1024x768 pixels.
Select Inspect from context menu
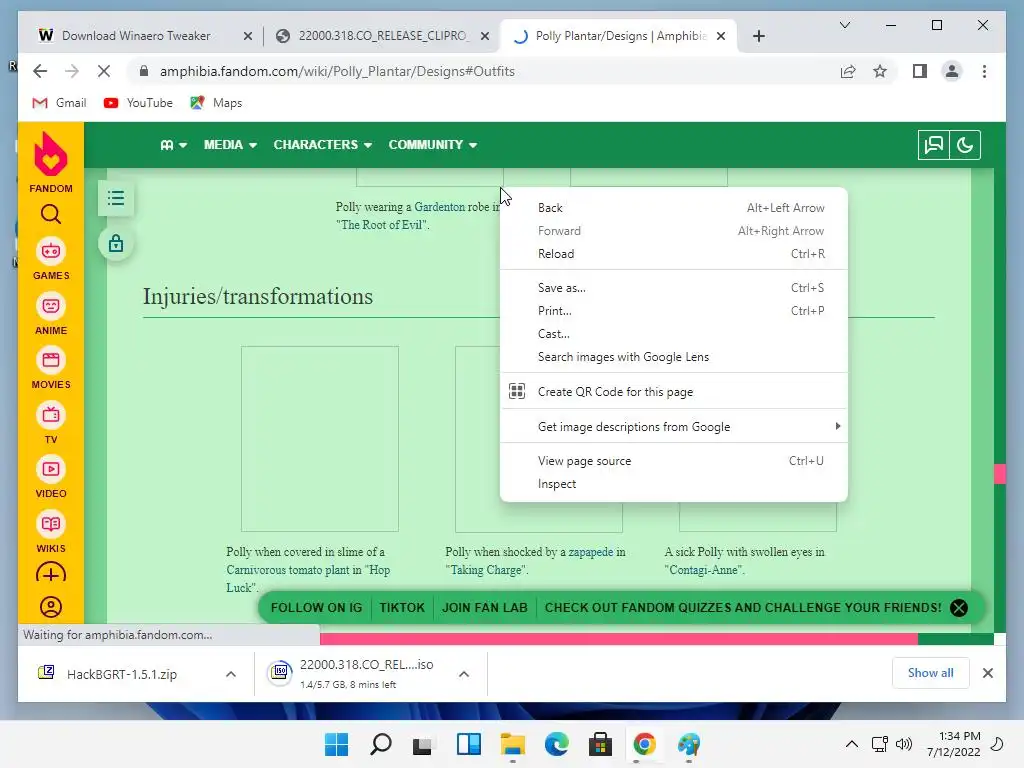click(x=673, y=484)
